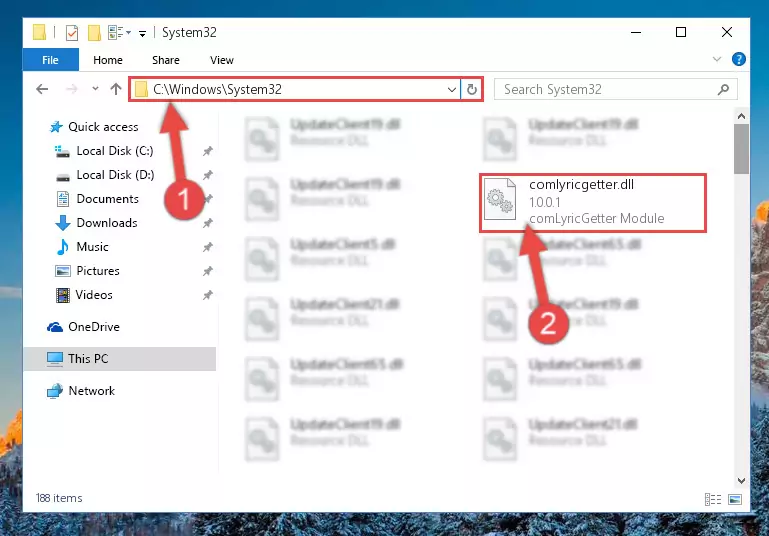
Task: Open the Downloads folder shortcut
Action: (x=106, y=223)
